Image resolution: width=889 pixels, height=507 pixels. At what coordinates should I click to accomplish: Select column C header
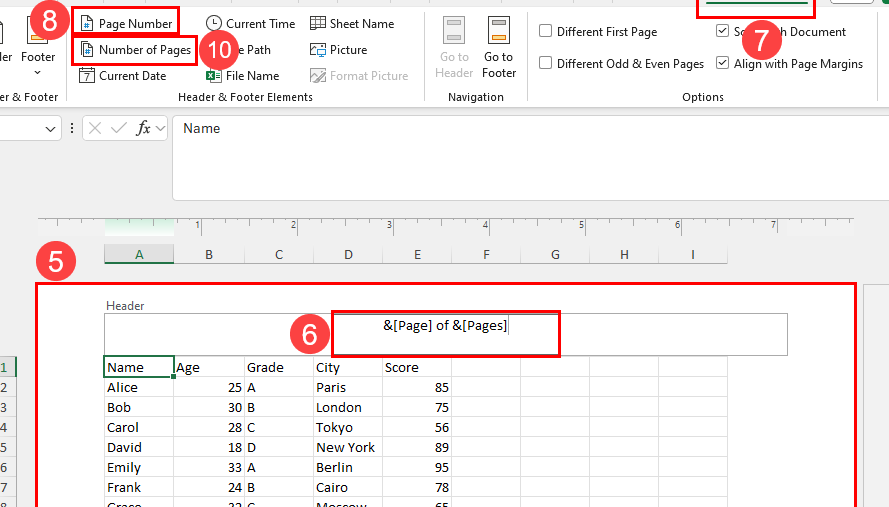tap(279, 255)
